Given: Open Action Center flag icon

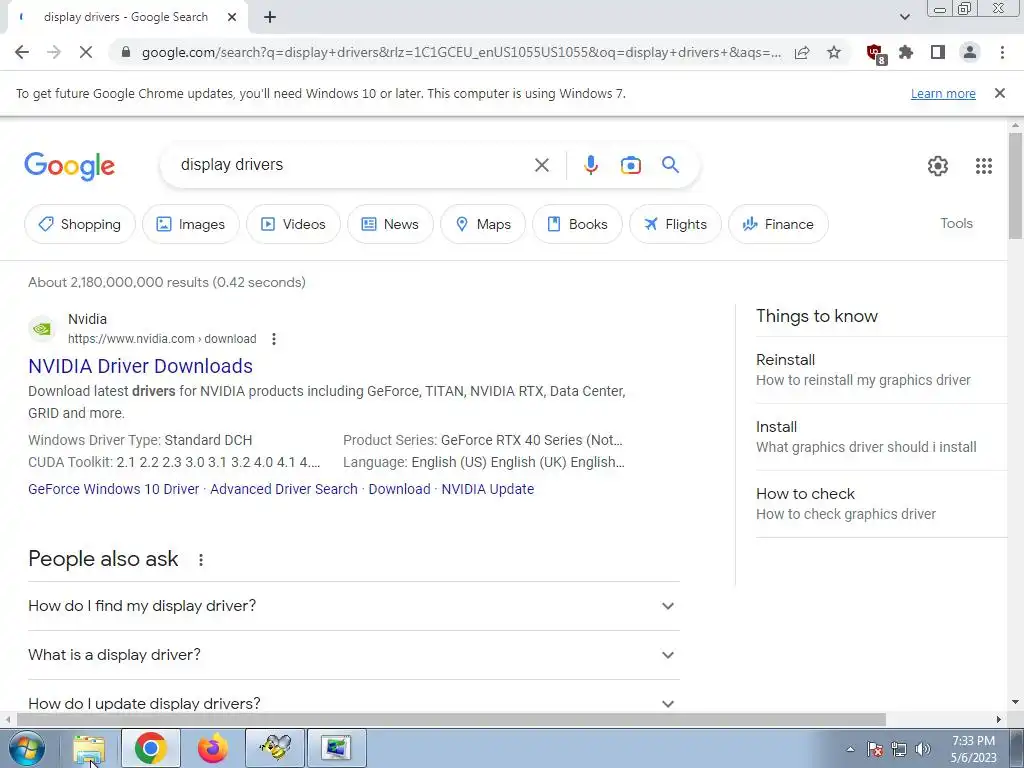Looking at the screenshot, I should (875, 749).
